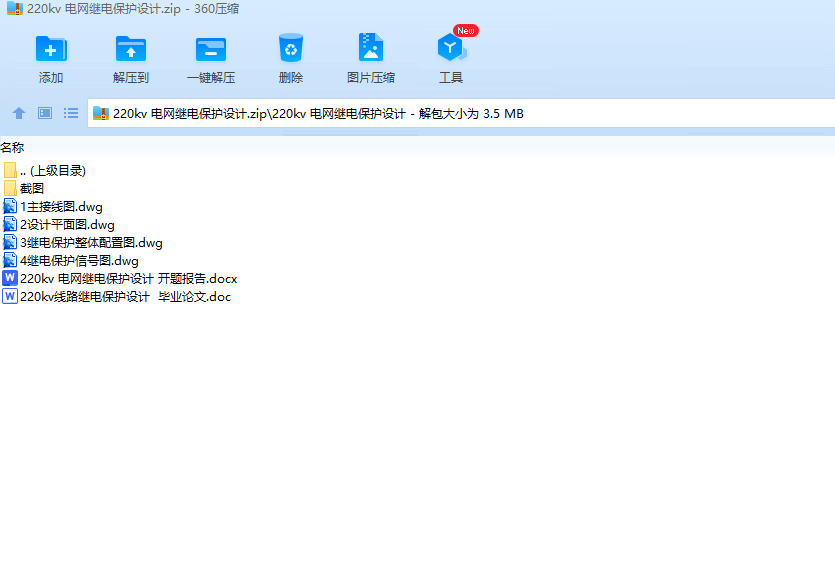Click the Word icon of 毕业论文.doc

coord(10,296)
